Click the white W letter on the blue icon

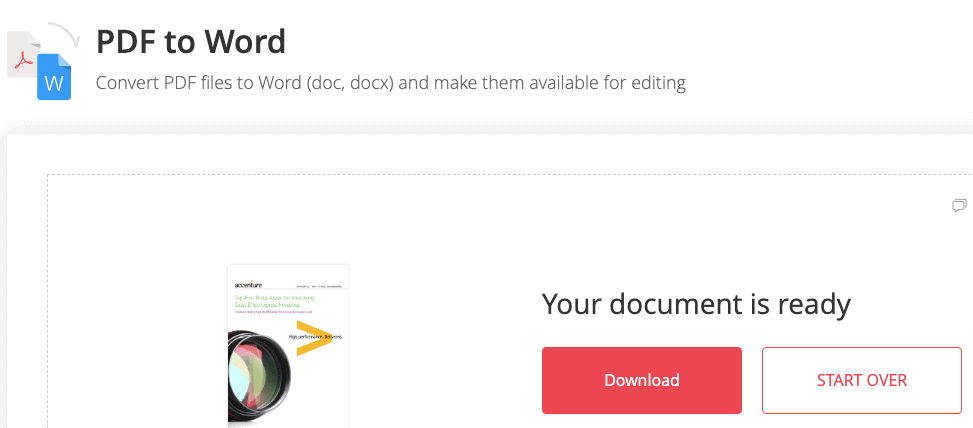54,83
